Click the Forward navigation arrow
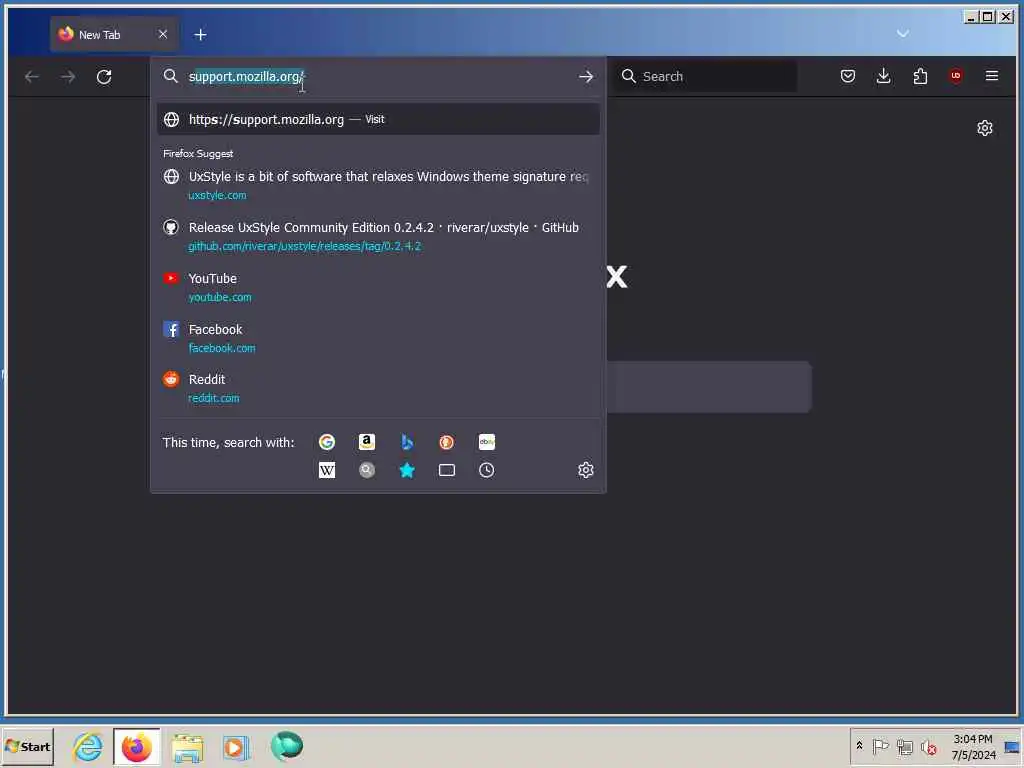The height and width of the screenshot is (768, 1024). [68, 77]
